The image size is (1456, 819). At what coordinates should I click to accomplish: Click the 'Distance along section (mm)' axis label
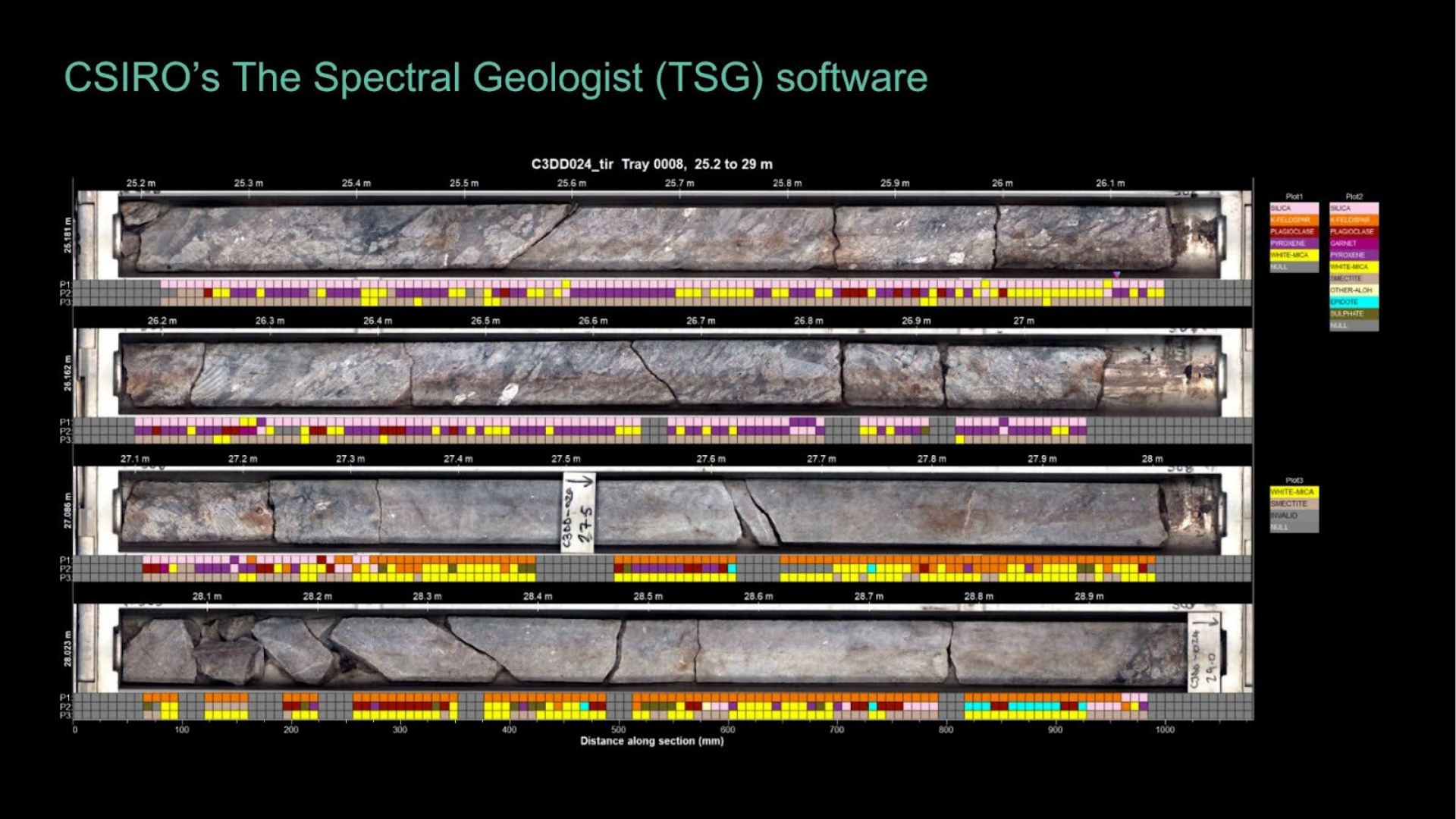pos(651,741)
